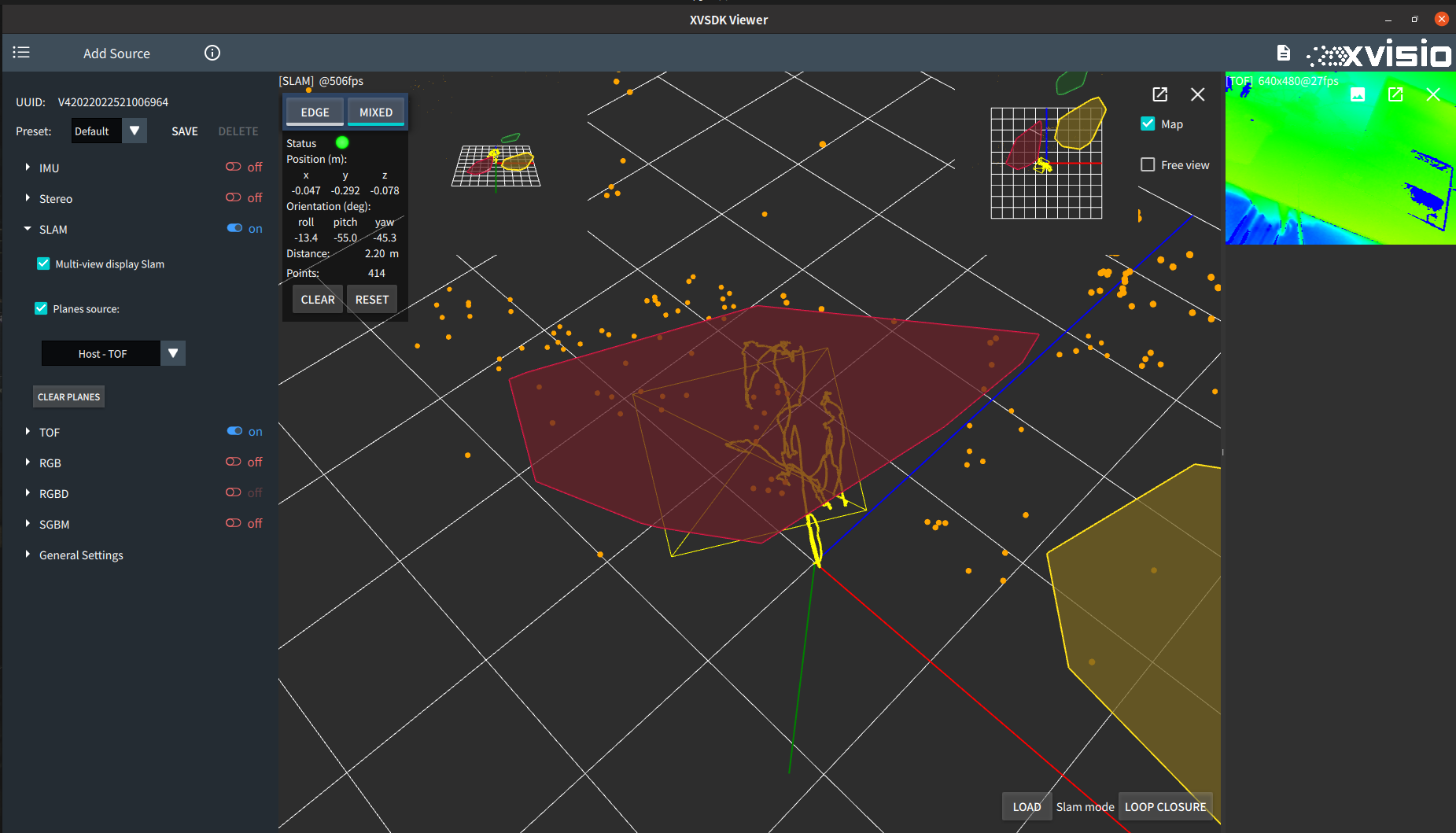Close the TOF depth view

click(1433, 94)
